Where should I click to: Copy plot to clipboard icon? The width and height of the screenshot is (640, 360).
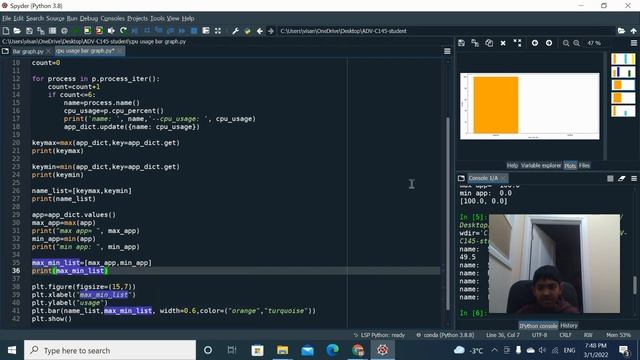489,43
